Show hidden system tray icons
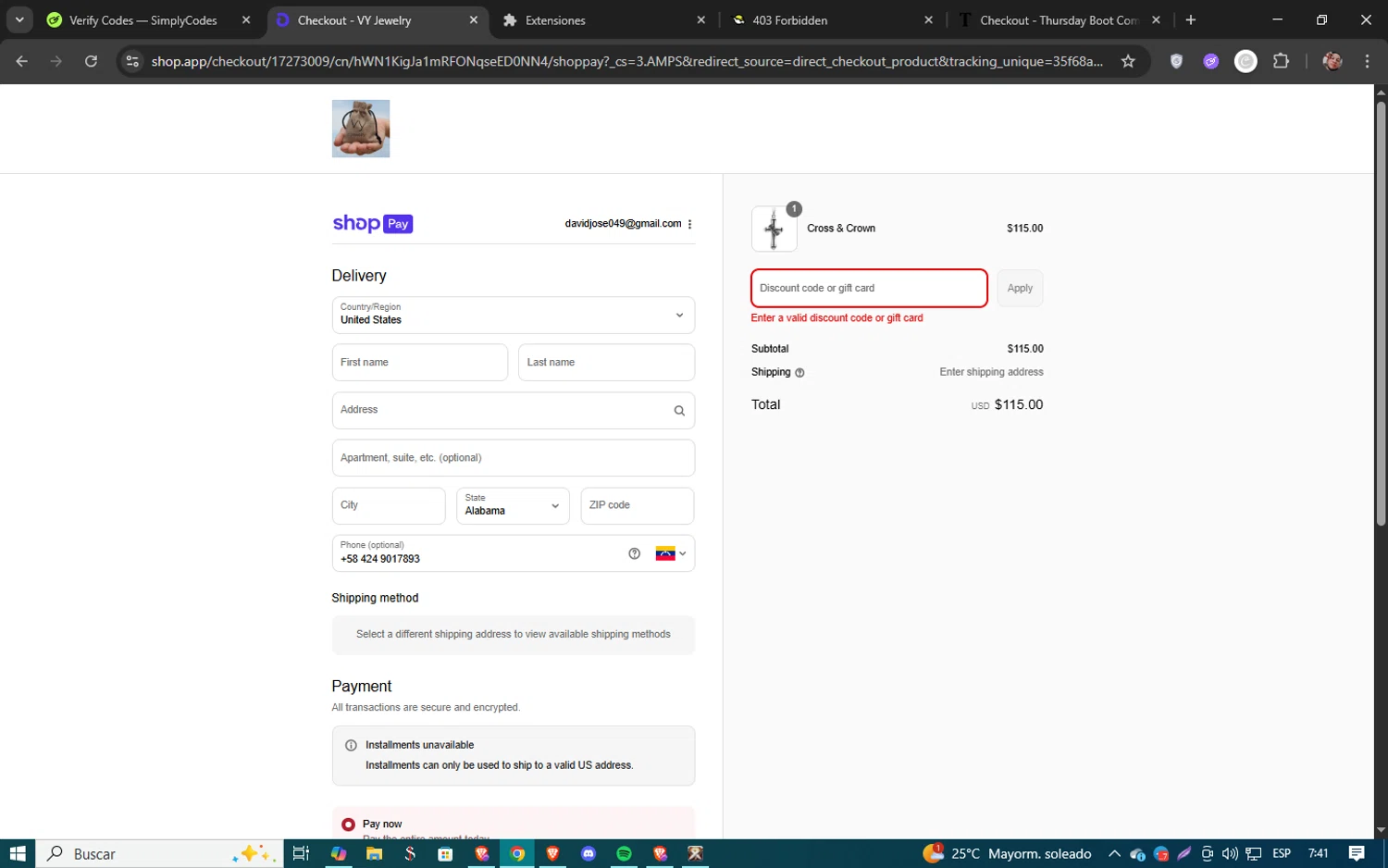 pyautogui.click(x=1114, y=853)
